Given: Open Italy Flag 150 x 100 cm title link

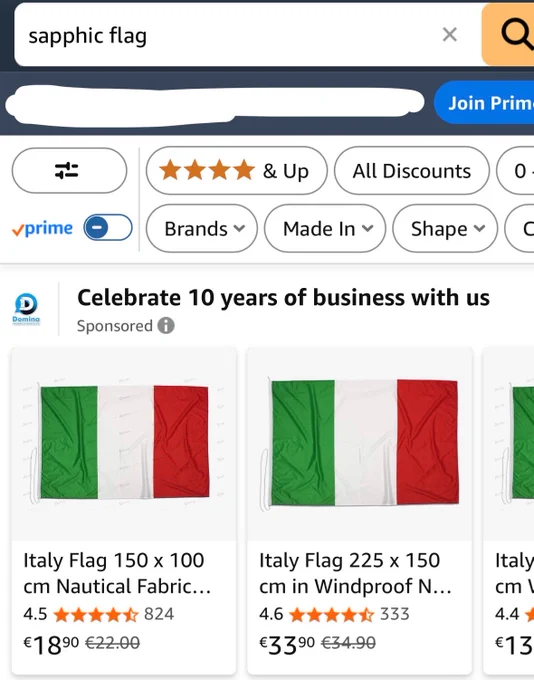Looking at the screenshot, I should 117,573.
